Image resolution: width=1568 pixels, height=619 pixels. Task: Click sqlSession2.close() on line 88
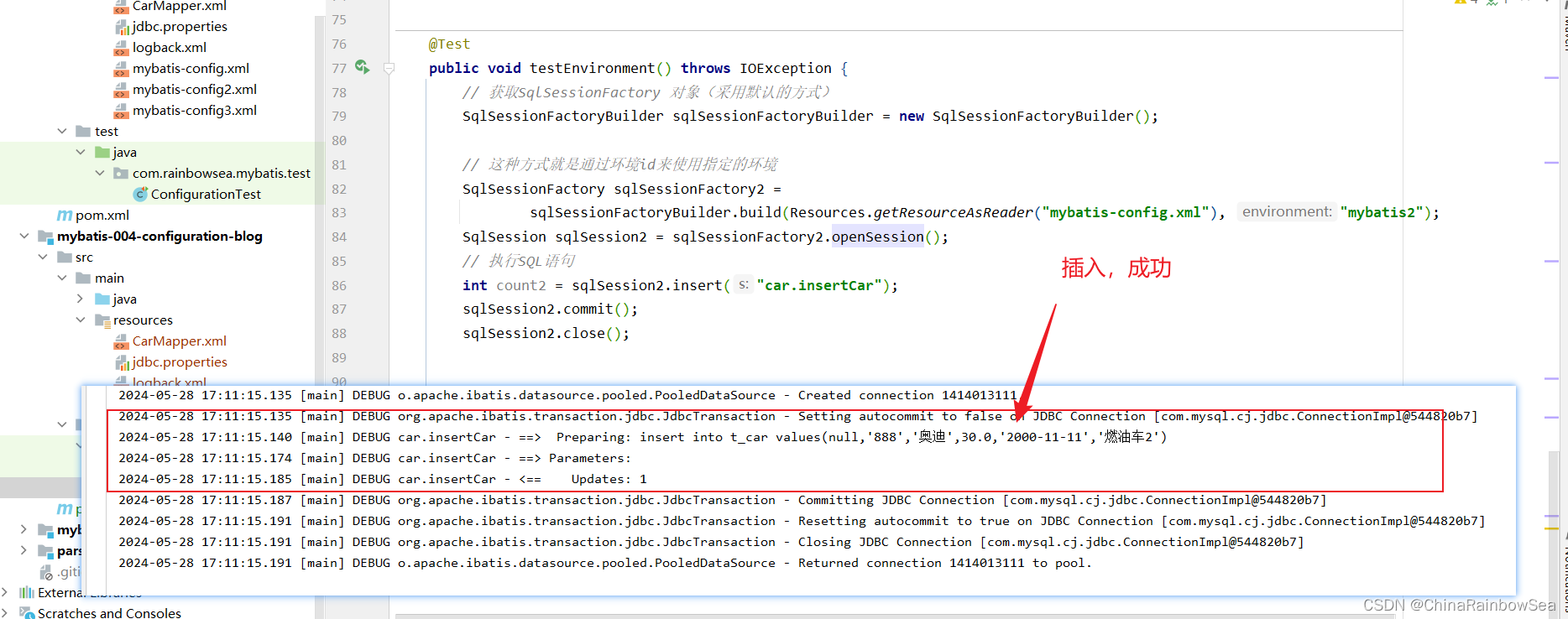(x=546, y=334)
